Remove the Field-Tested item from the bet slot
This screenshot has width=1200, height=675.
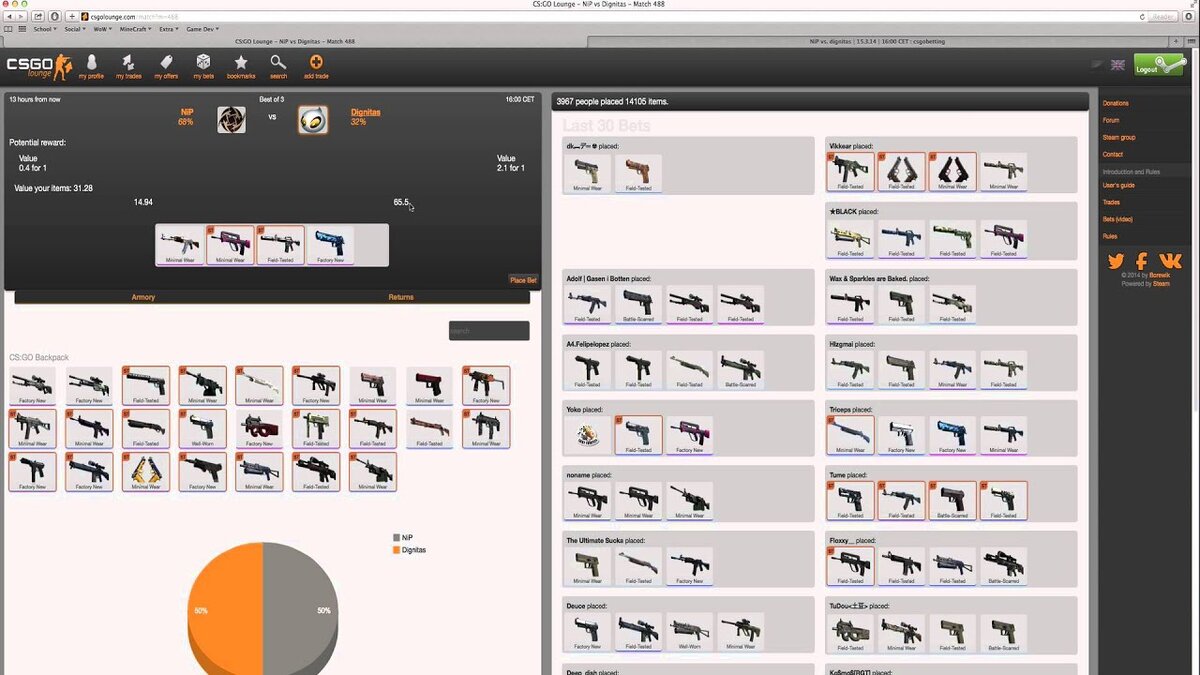click(x=282, y=245)
